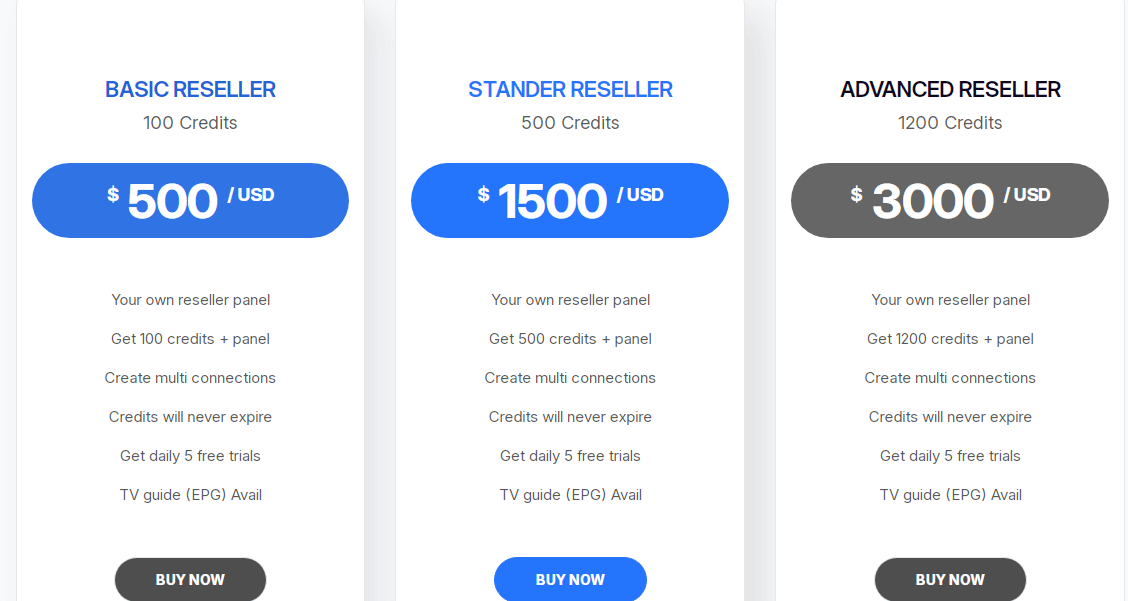Click 'TV guide (EPG) Avail' in Advanced plan

coord(950,494)
